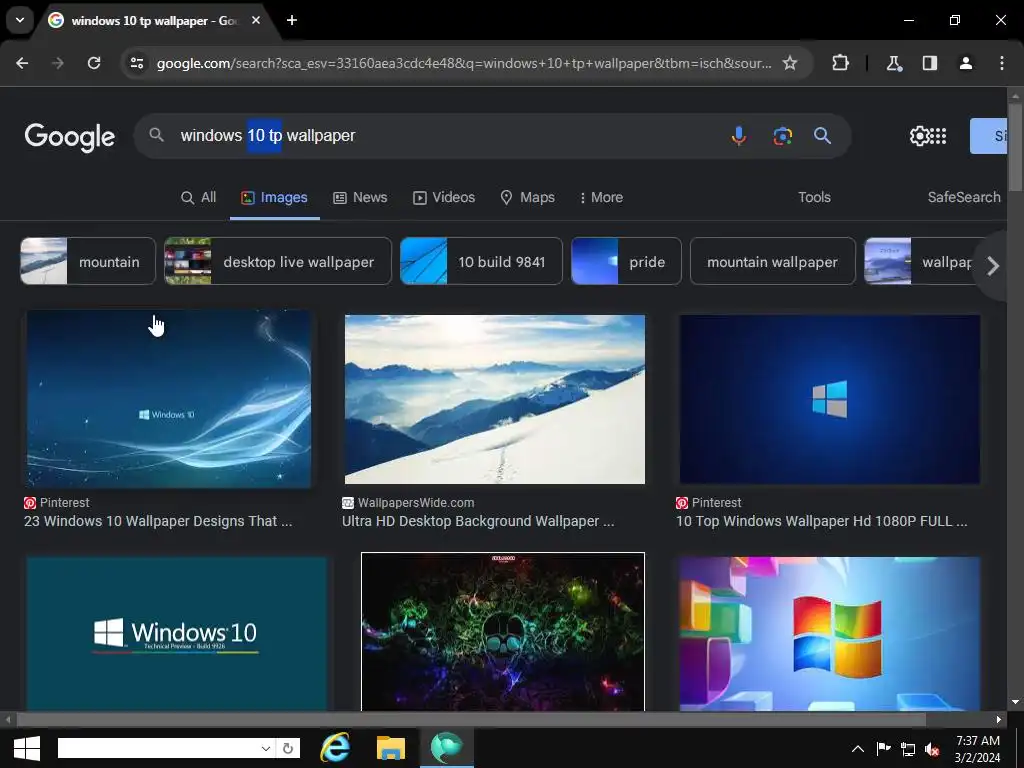1024x768 pixels.
Task: Open the snowy mountain wallpaper thumbnail
Action: click(494, 400)
